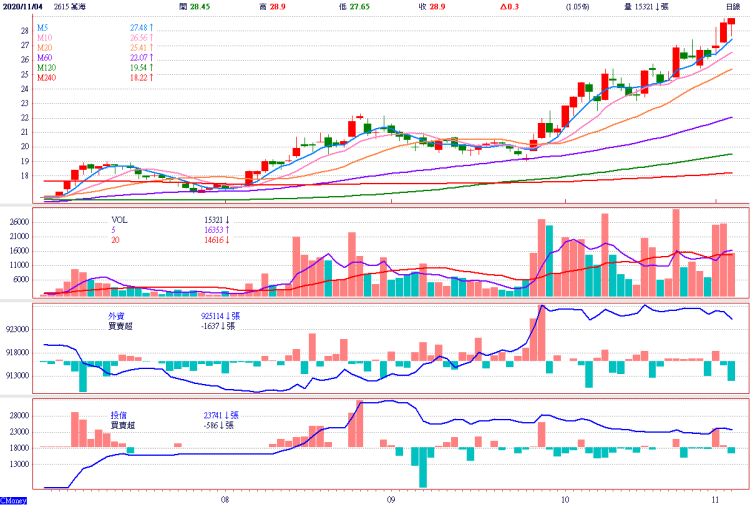
Task: Click the VOL volume indicator label
Action: 119,219
